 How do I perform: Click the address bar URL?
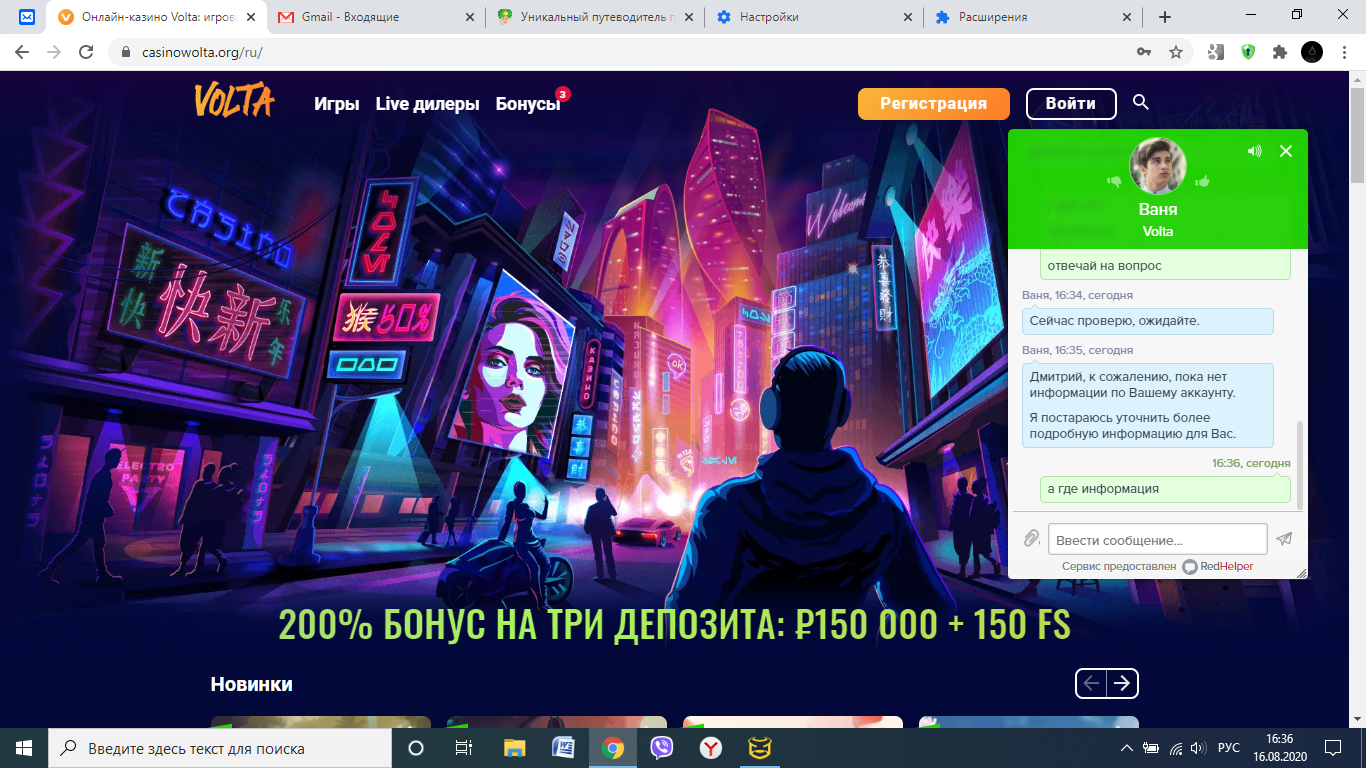click(x=202, y=52)
